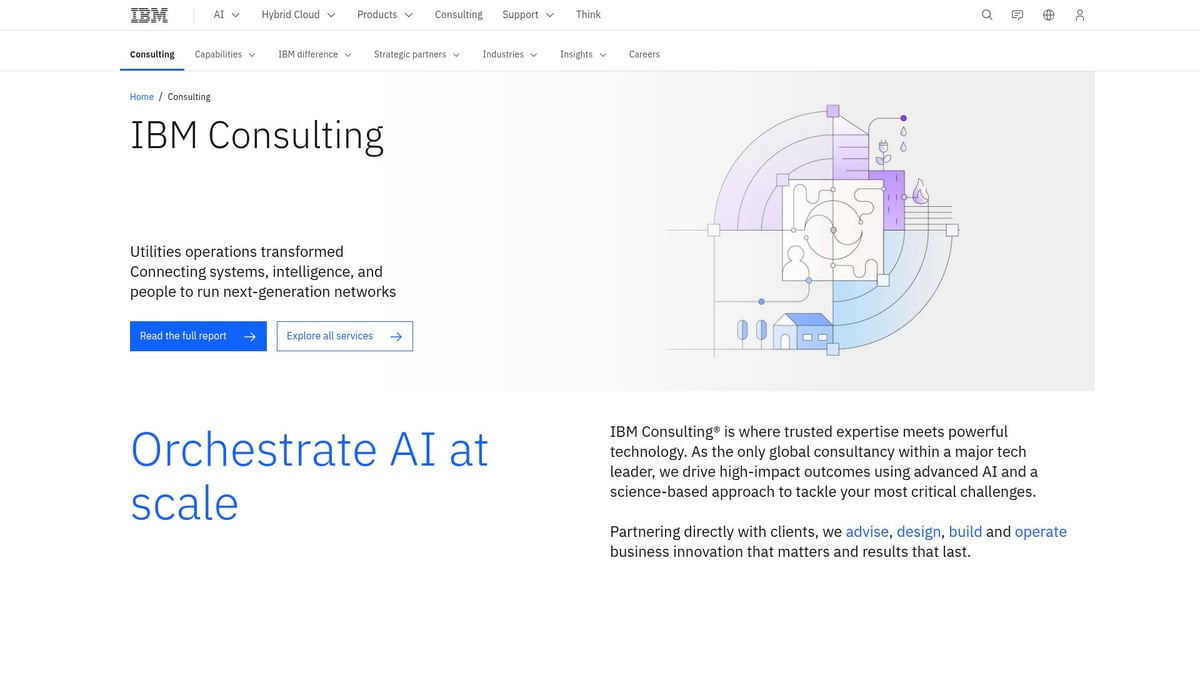Expand the Insights dropdown
The image size is (1200, 675).
click(583, 54)
